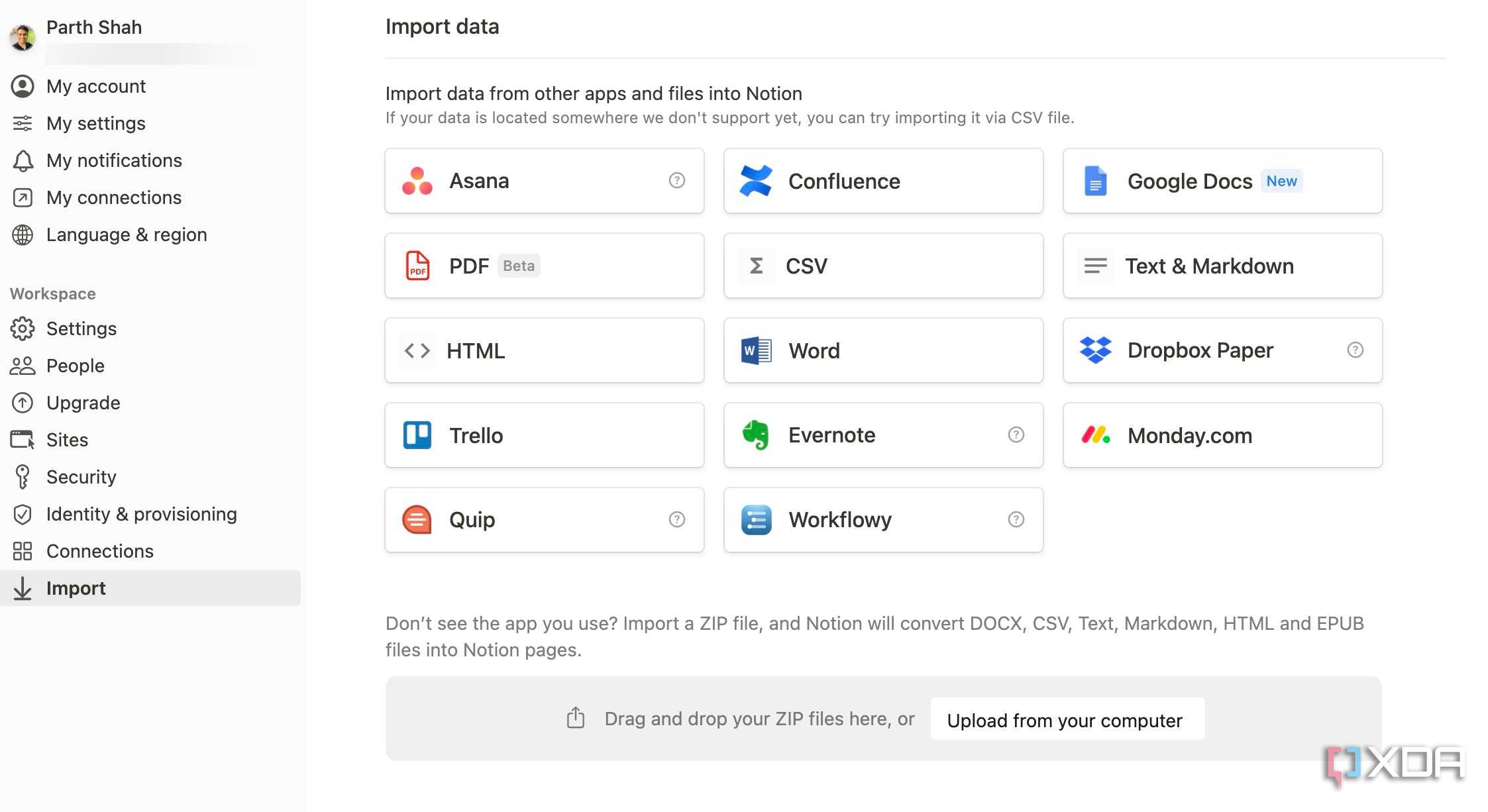Click the Confluence logo icon

pyautogui.click(x=756, y=181)
